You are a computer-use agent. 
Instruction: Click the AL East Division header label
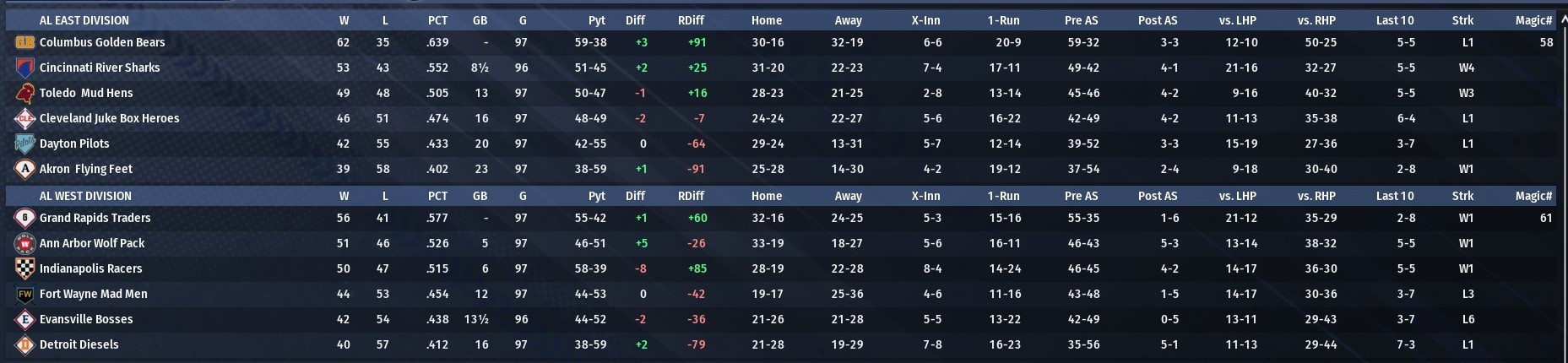(x=84, y=20)
